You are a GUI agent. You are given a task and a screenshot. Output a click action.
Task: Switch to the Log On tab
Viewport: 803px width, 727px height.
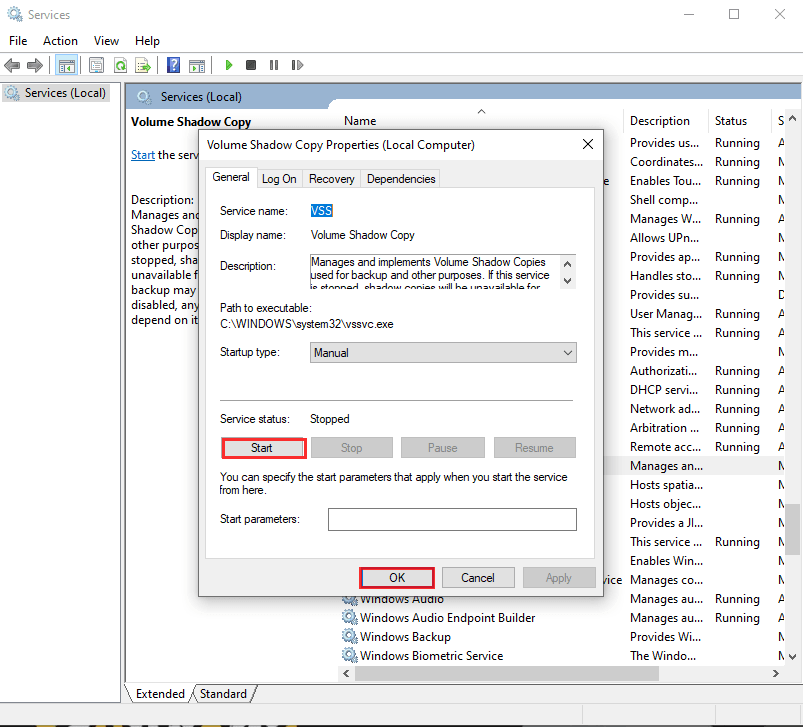(279, 179)
